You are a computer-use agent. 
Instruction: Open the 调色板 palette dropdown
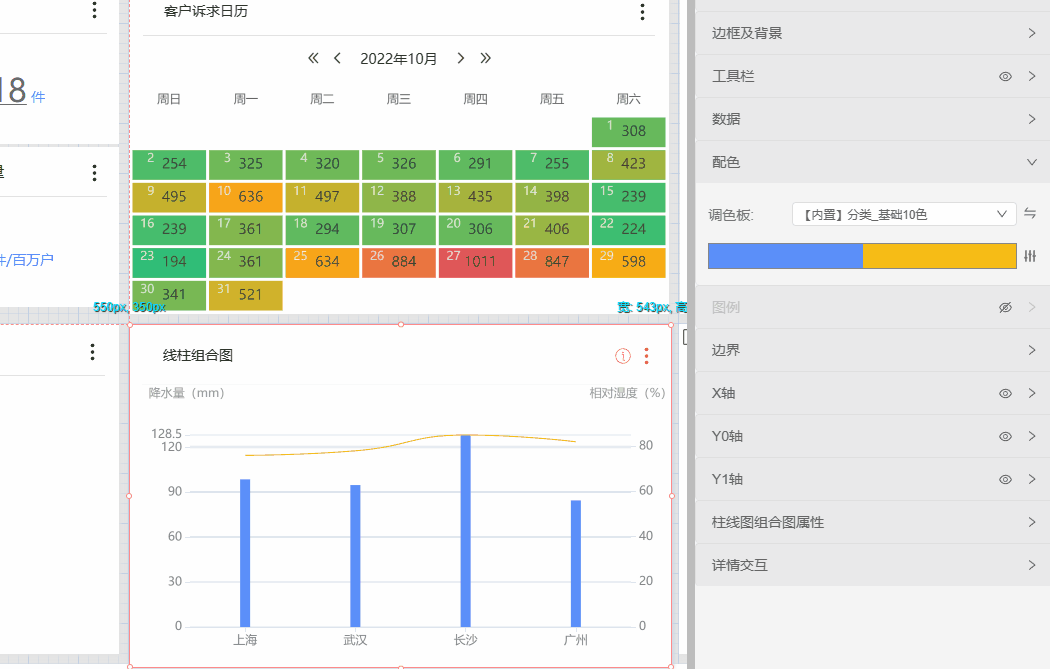point(903,214)
